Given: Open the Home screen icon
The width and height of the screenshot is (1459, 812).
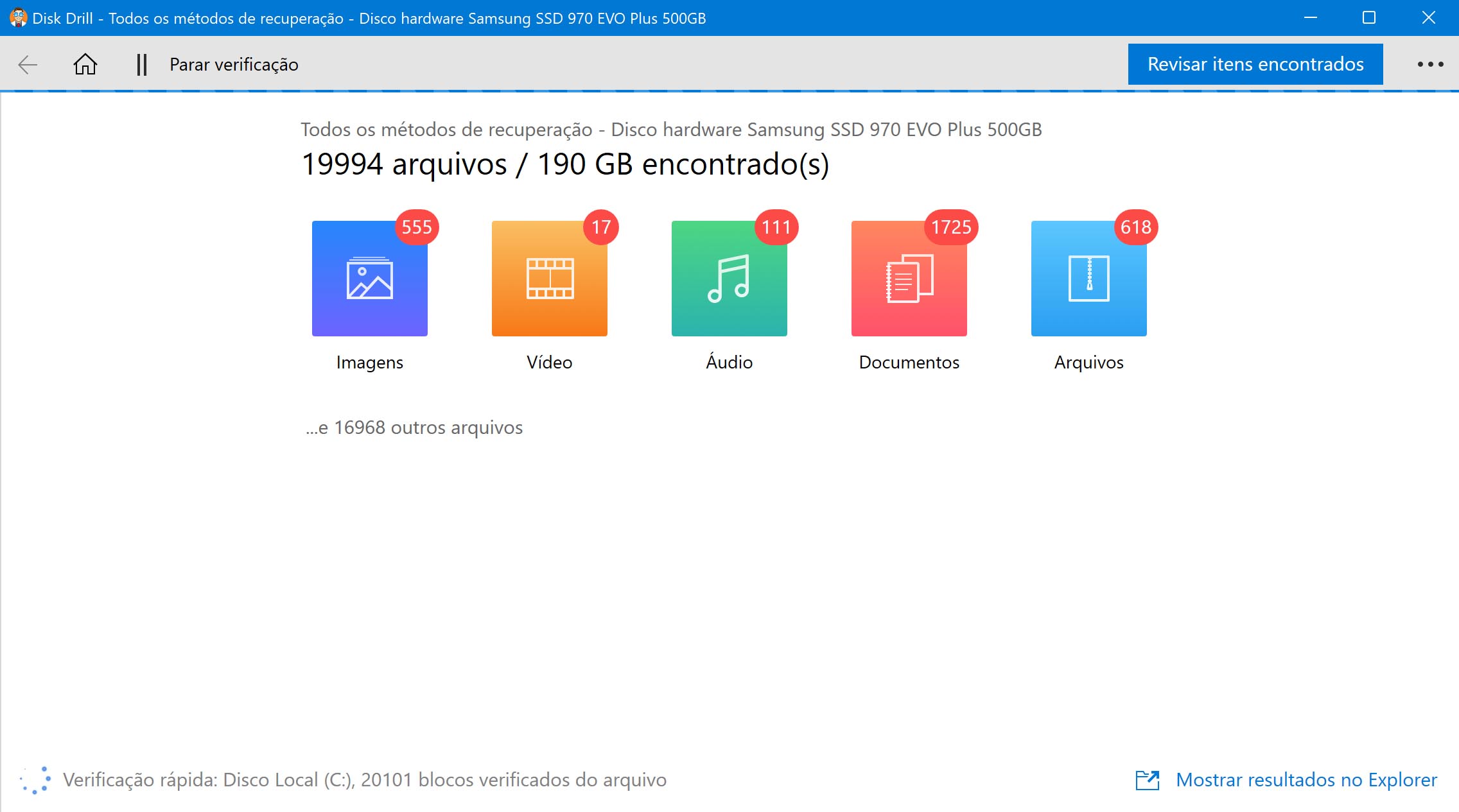Looking at the screenshot, I should point(85,64).
